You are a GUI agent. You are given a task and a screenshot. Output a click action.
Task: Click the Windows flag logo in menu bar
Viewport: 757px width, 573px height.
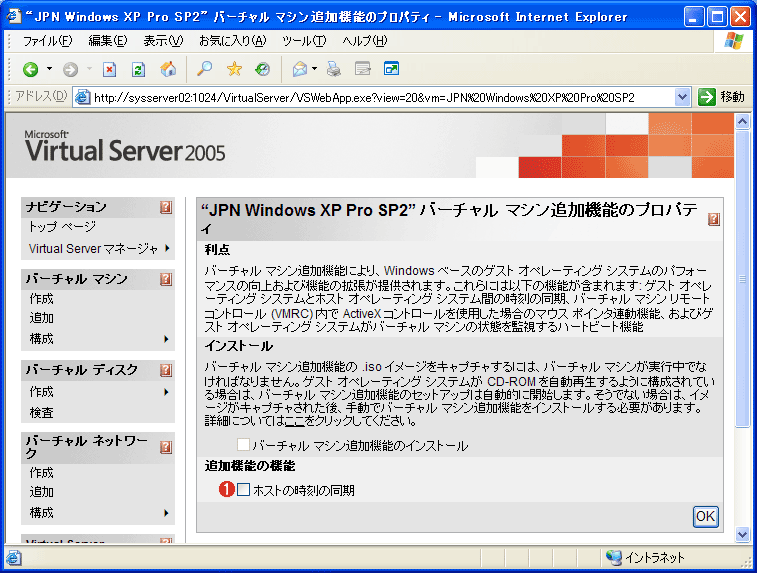pyautogui.click(x=733, y=42)
